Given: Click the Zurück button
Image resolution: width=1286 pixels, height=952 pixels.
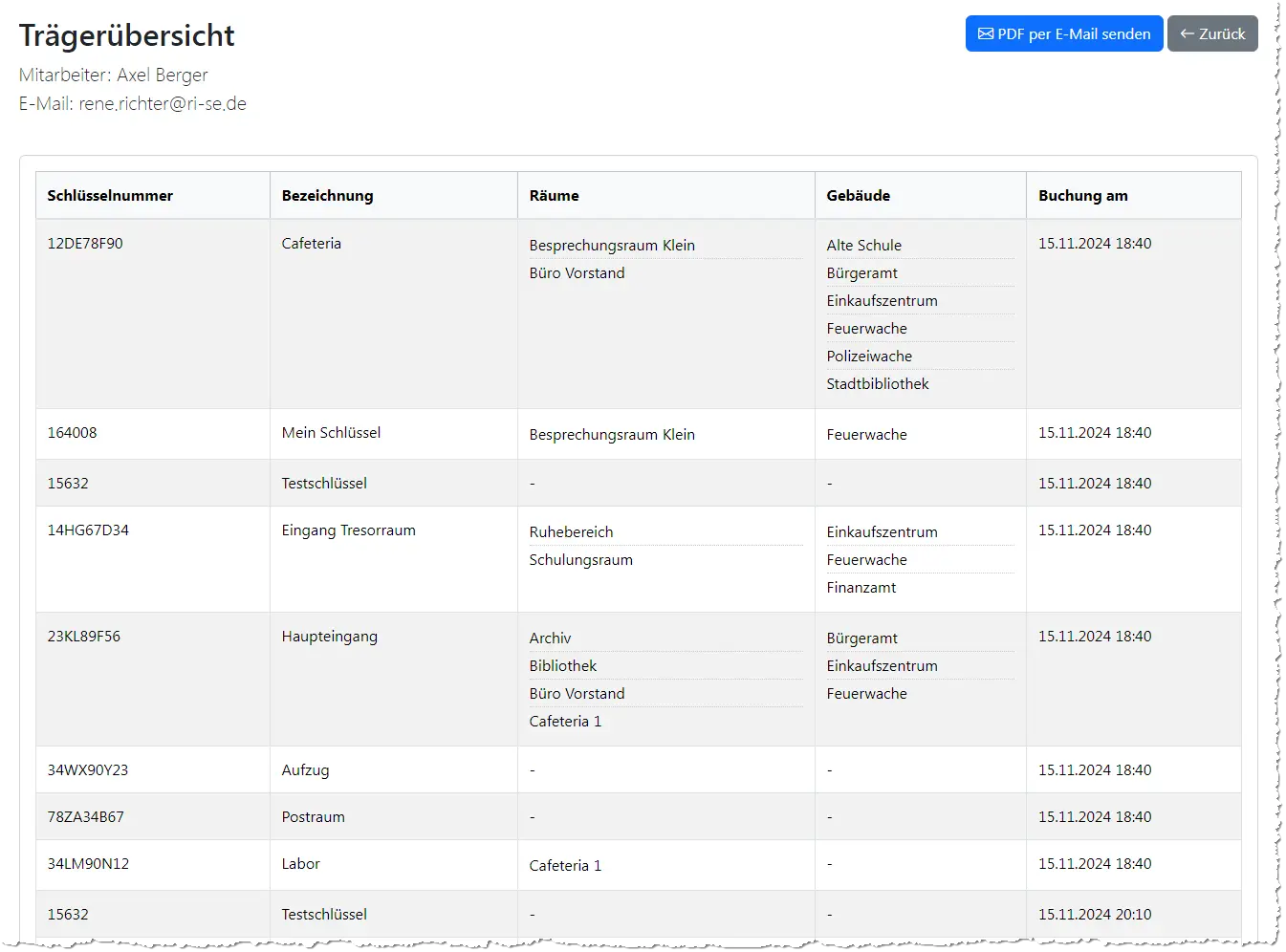Looking at the screenshot, I should (x=1211, y=33).
